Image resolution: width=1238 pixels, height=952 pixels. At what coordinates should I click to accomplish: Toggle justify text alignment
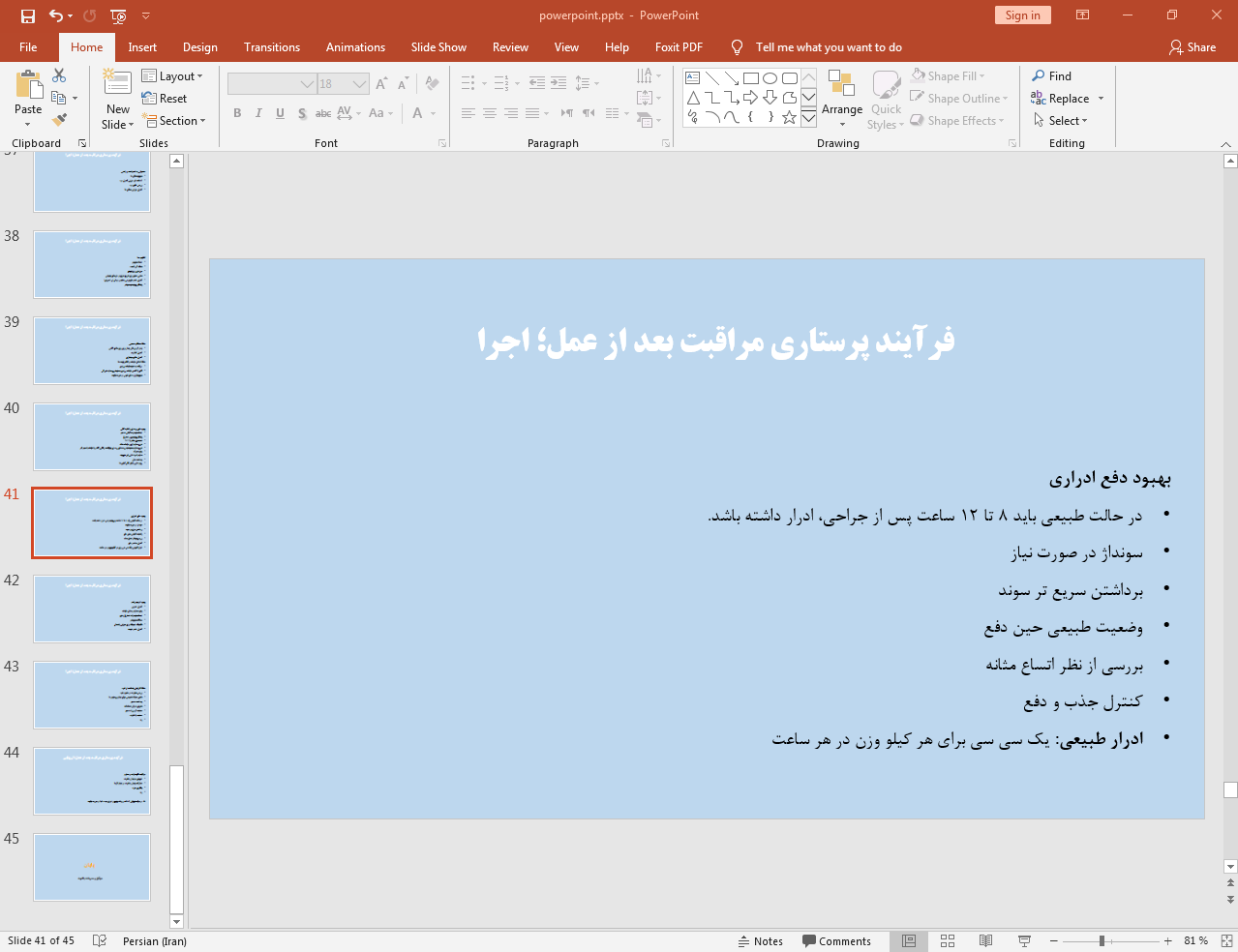point(531,113)
